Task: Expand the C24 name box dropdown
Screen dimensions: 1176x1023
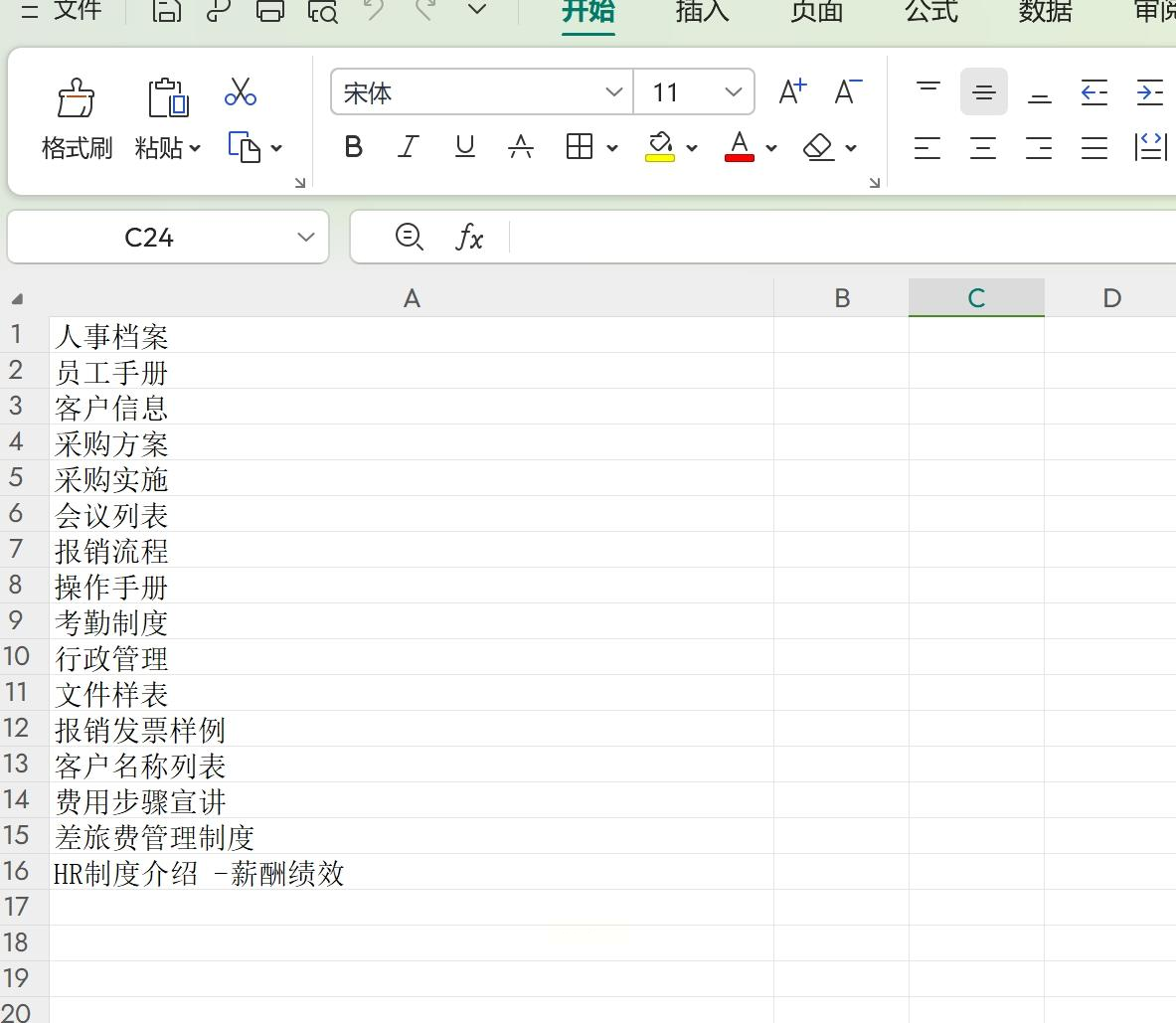Action: pyautogui.click(x=305, y=237)
